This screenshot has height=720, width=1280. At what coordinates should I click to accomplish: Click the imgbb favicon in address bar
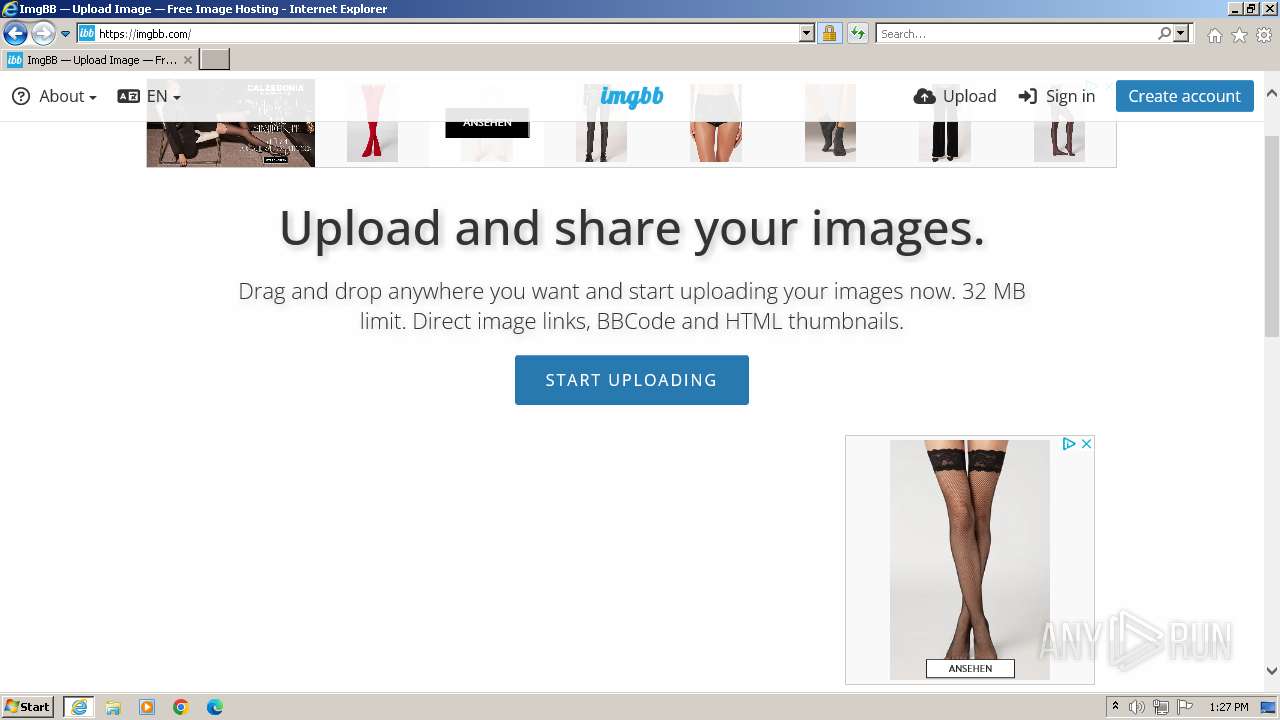pos(86,34)
